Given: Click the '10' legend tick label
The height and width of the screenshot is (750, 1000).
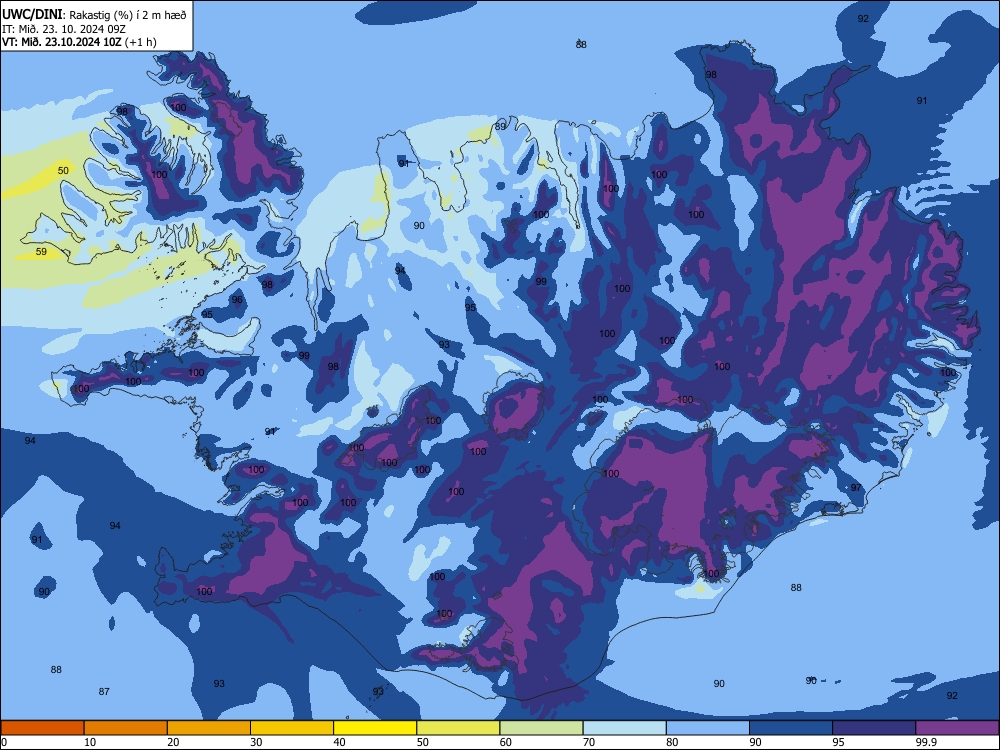Looking at the screenshot, I should (90, 742).
